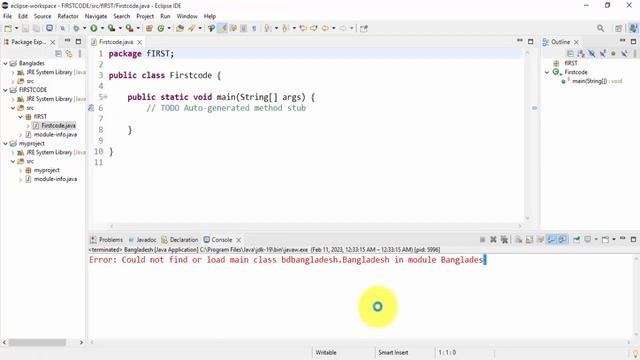Click the Search magnifier icon at top right

600,28
